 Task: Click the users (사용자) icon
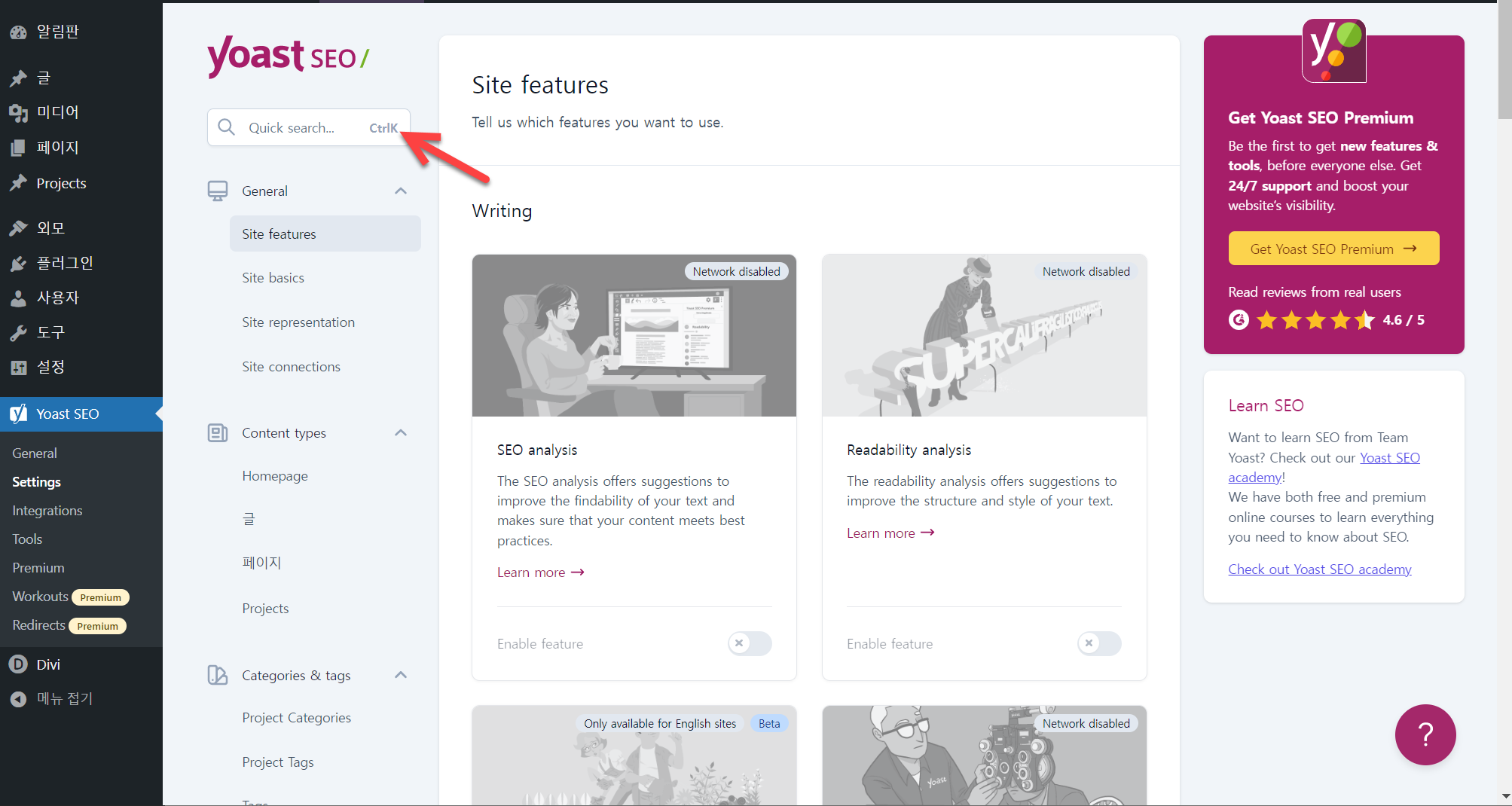coord(18,298)
